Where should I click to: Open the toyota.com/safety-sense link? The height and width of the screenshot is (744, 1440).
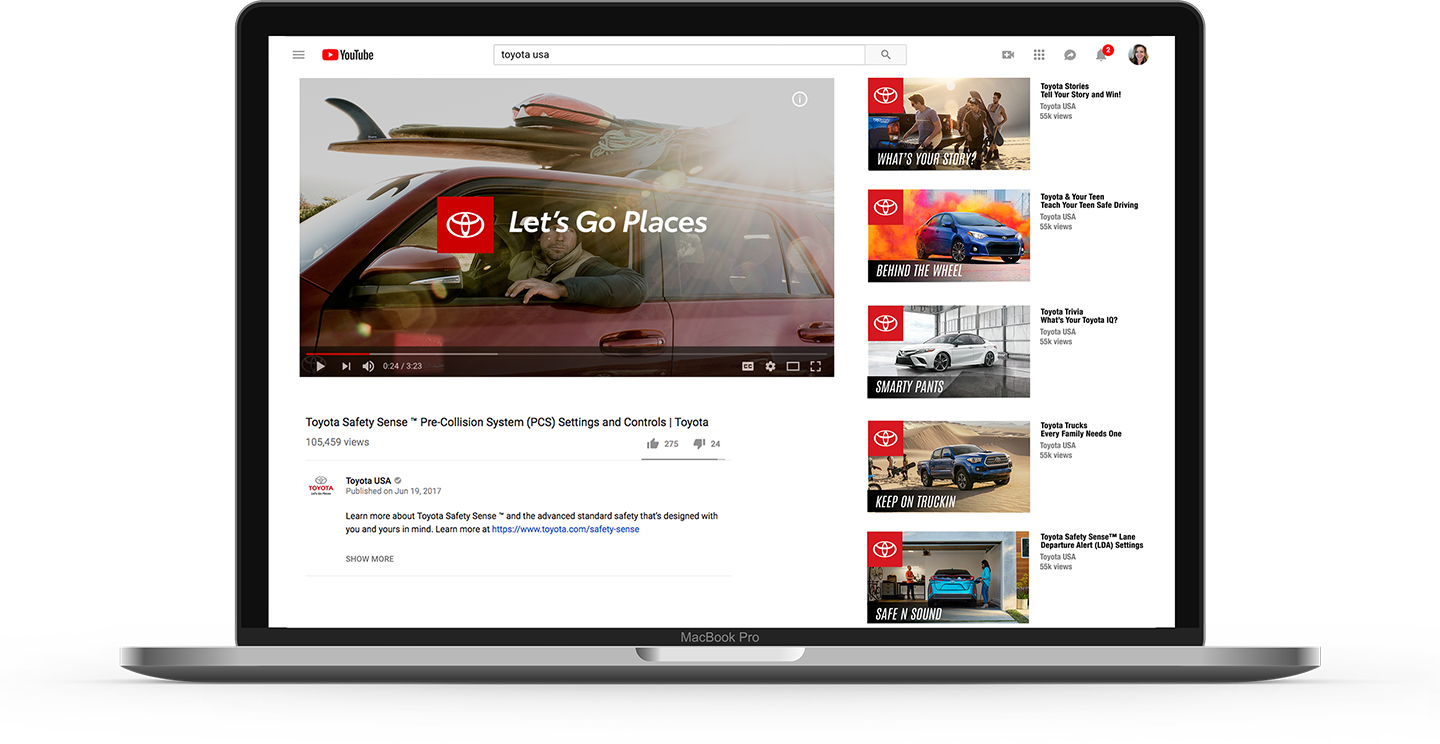click(x=565, y=529)
